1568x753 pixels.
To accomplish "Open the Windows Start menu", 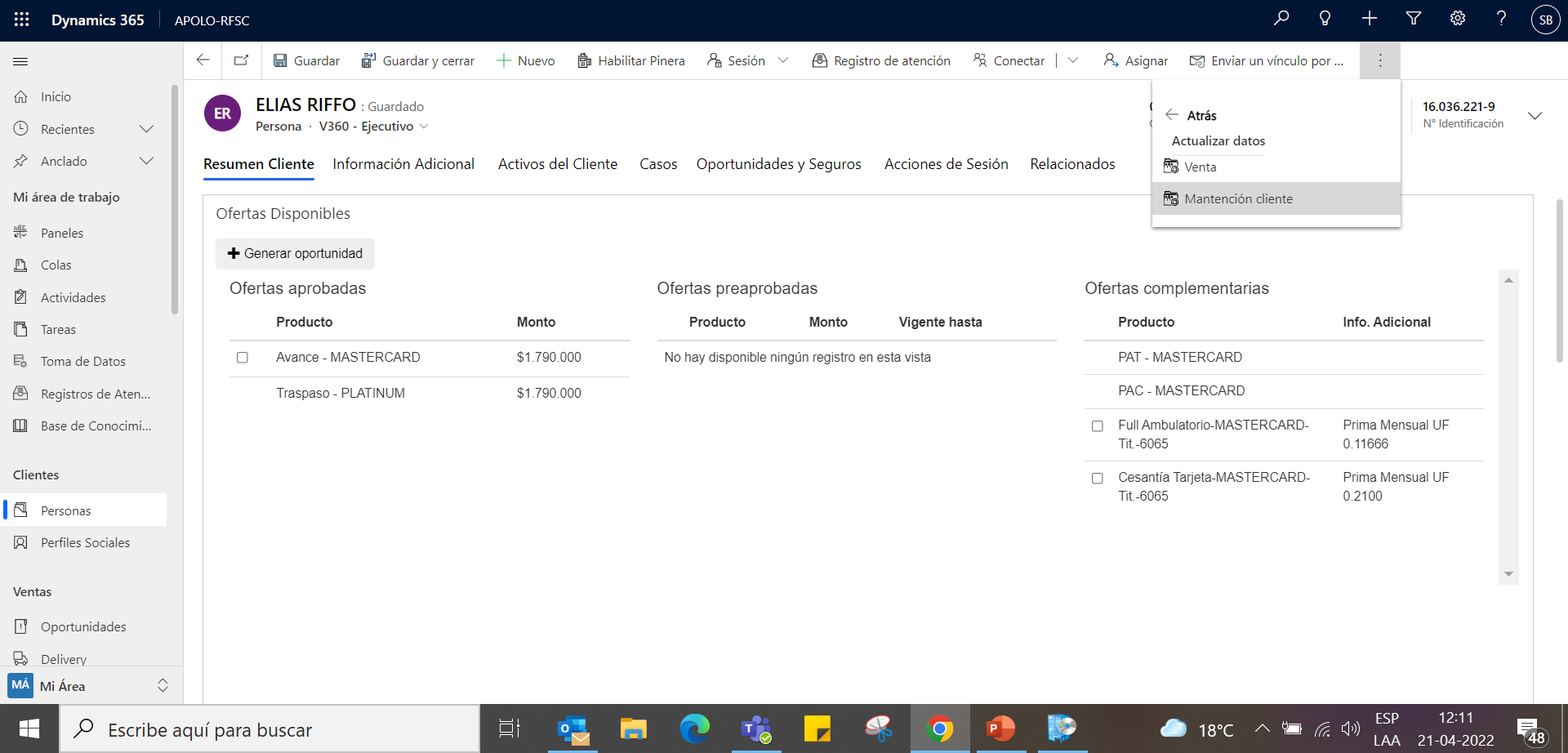I will coord(29,728).
